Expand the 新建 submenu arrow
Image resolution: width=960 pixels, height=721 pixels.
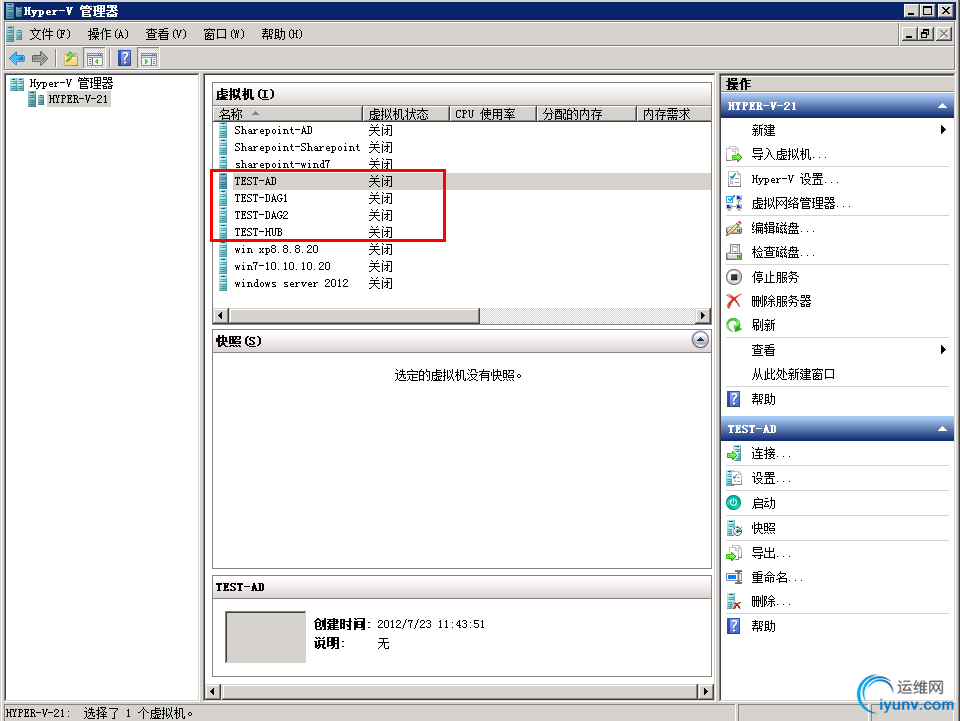point(943,130)
